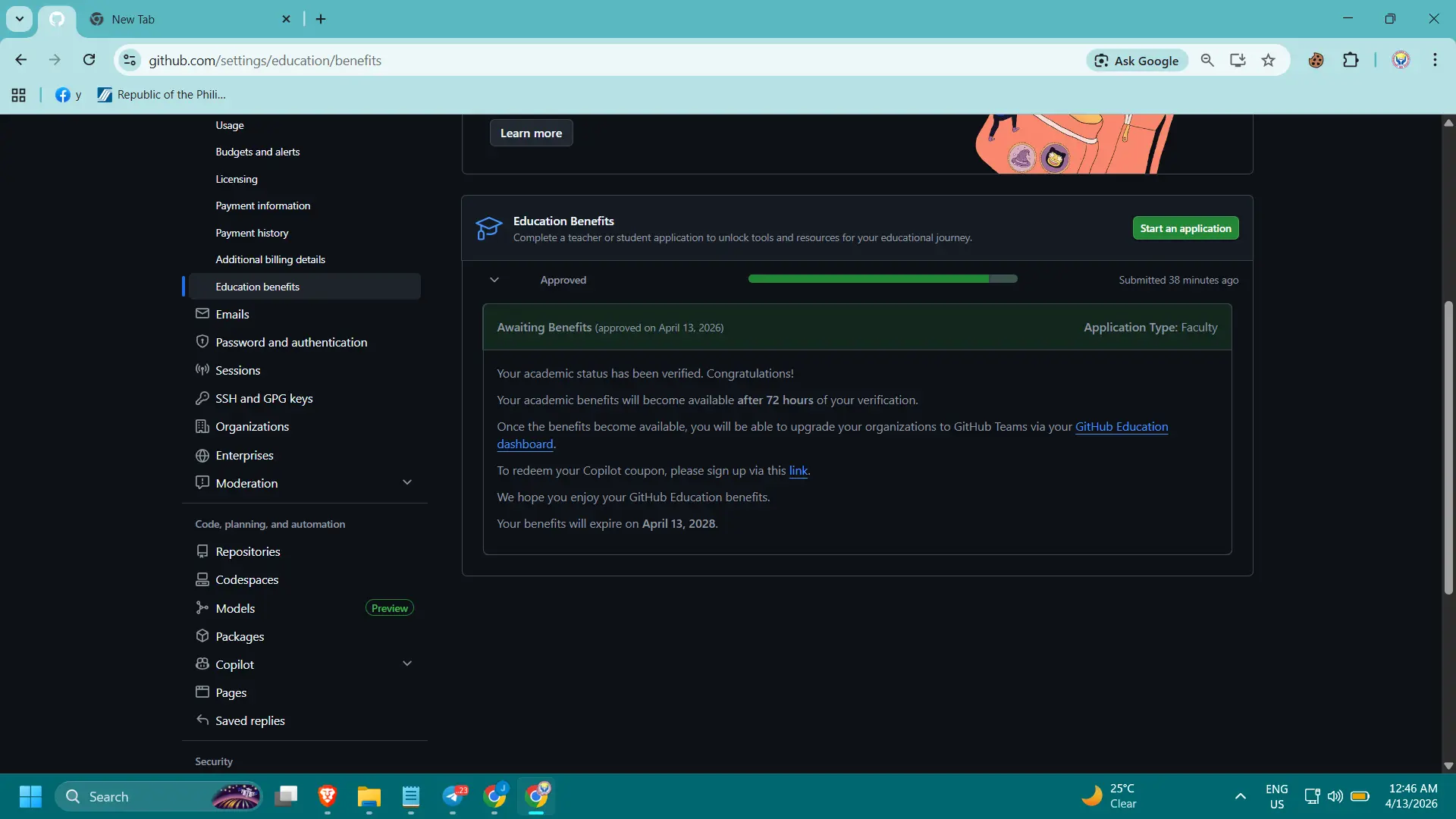This screenshot has height=819, width=1456.
Task: Open the Windows Start menu
Action: pos(30,796)
